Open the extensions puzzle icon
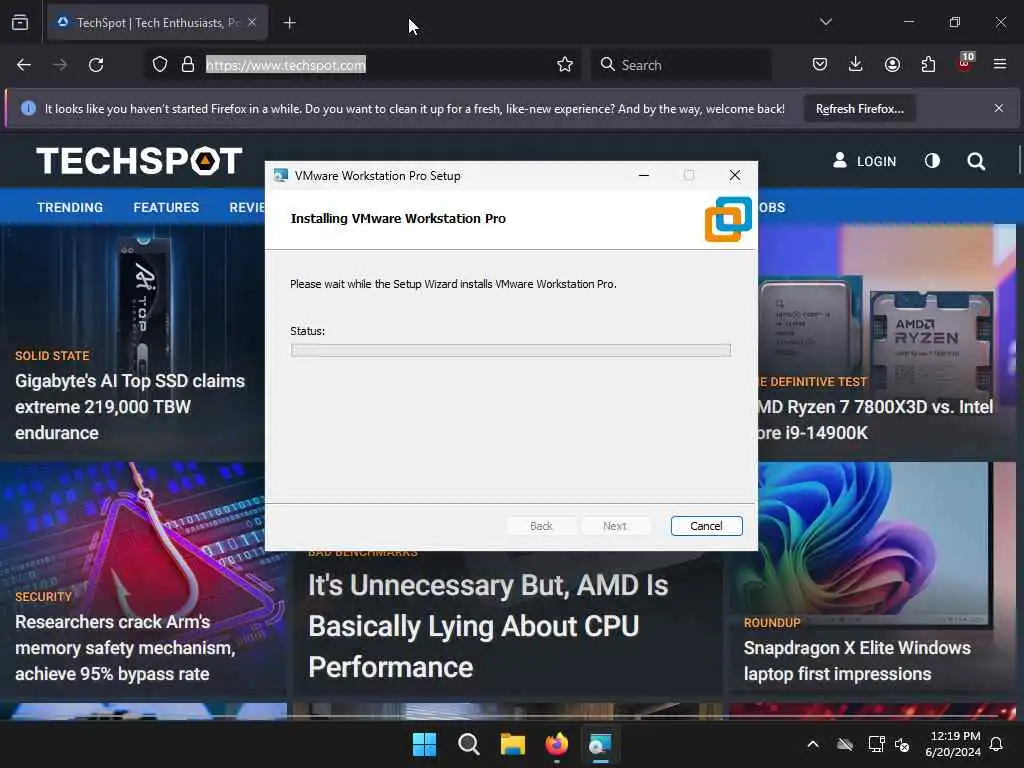 tap(928, 65)
